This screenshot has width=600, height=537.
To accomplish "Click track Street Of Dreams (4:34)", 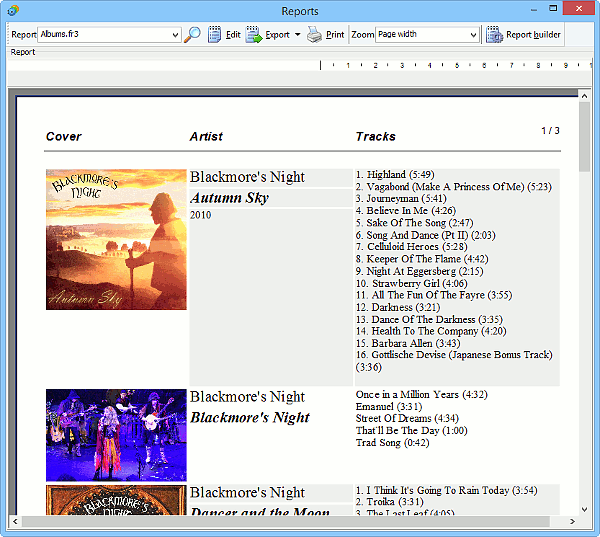I will pos(407,418).
